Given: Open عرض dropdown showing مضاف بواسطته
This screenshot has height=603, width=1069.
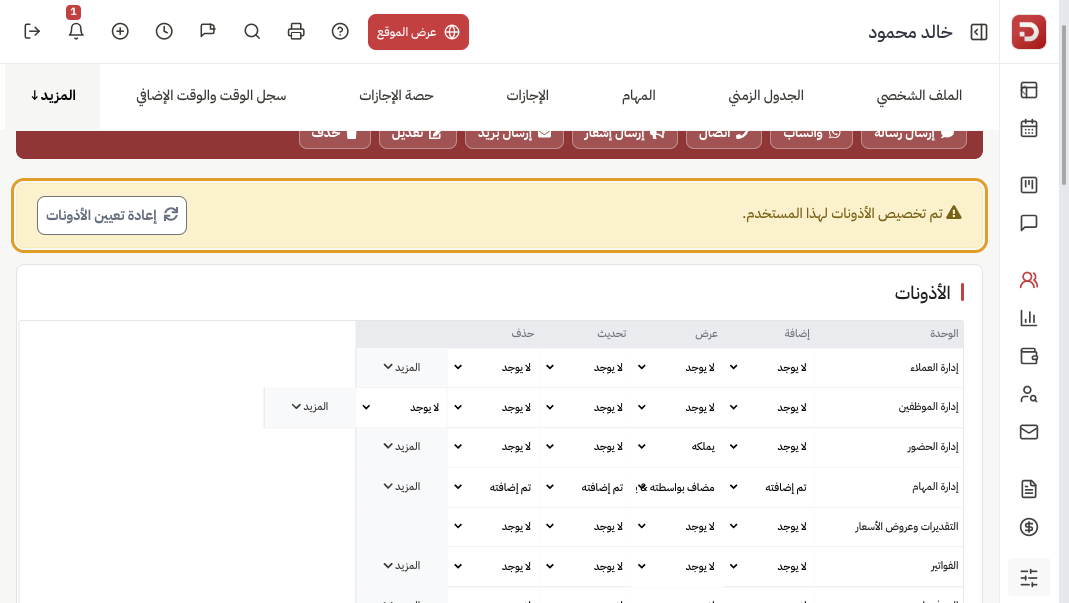Looking at the screenshot, I should [677, 487].
